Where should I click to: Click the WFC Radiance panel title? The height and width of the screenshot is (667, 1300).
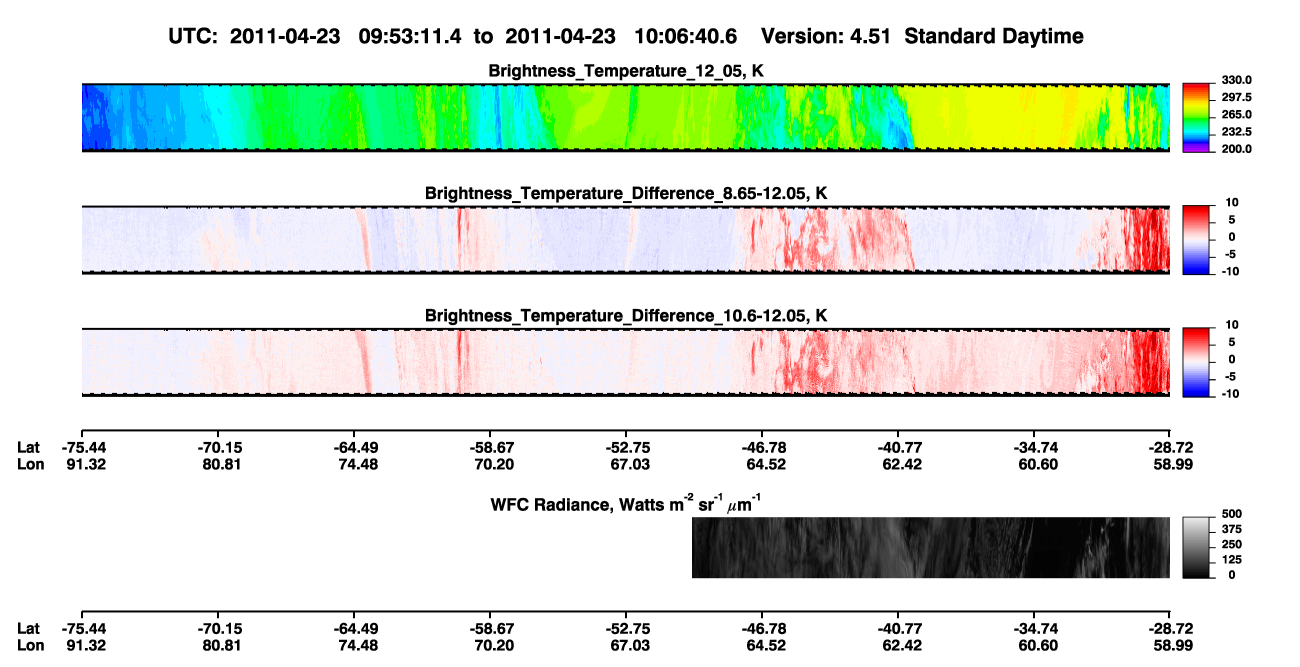pyautogui.click(x=626, y=503)
